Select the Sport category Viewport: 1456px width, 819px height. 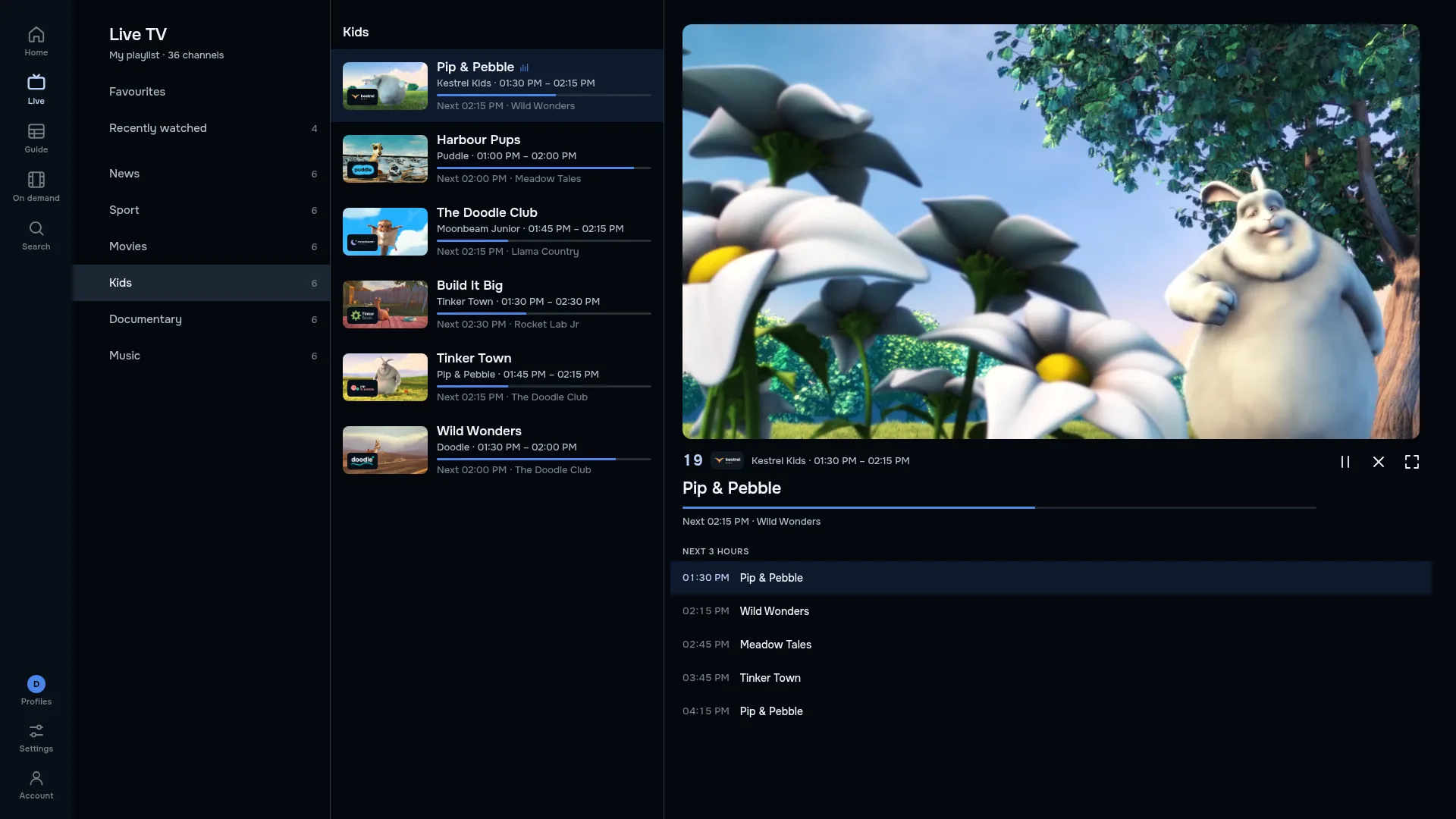coord(201,210)
